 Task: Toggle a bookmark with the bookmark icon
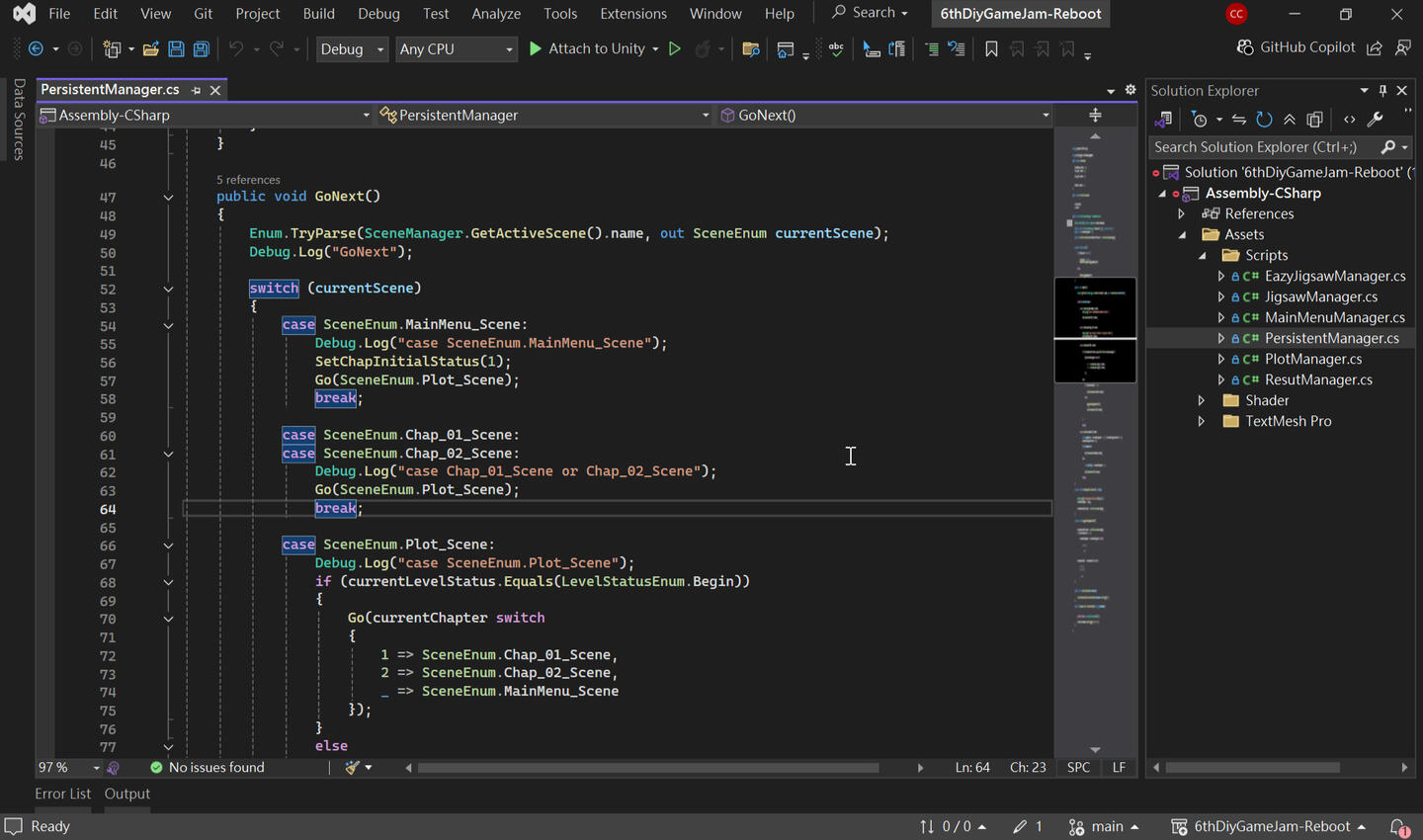(991, 48)
